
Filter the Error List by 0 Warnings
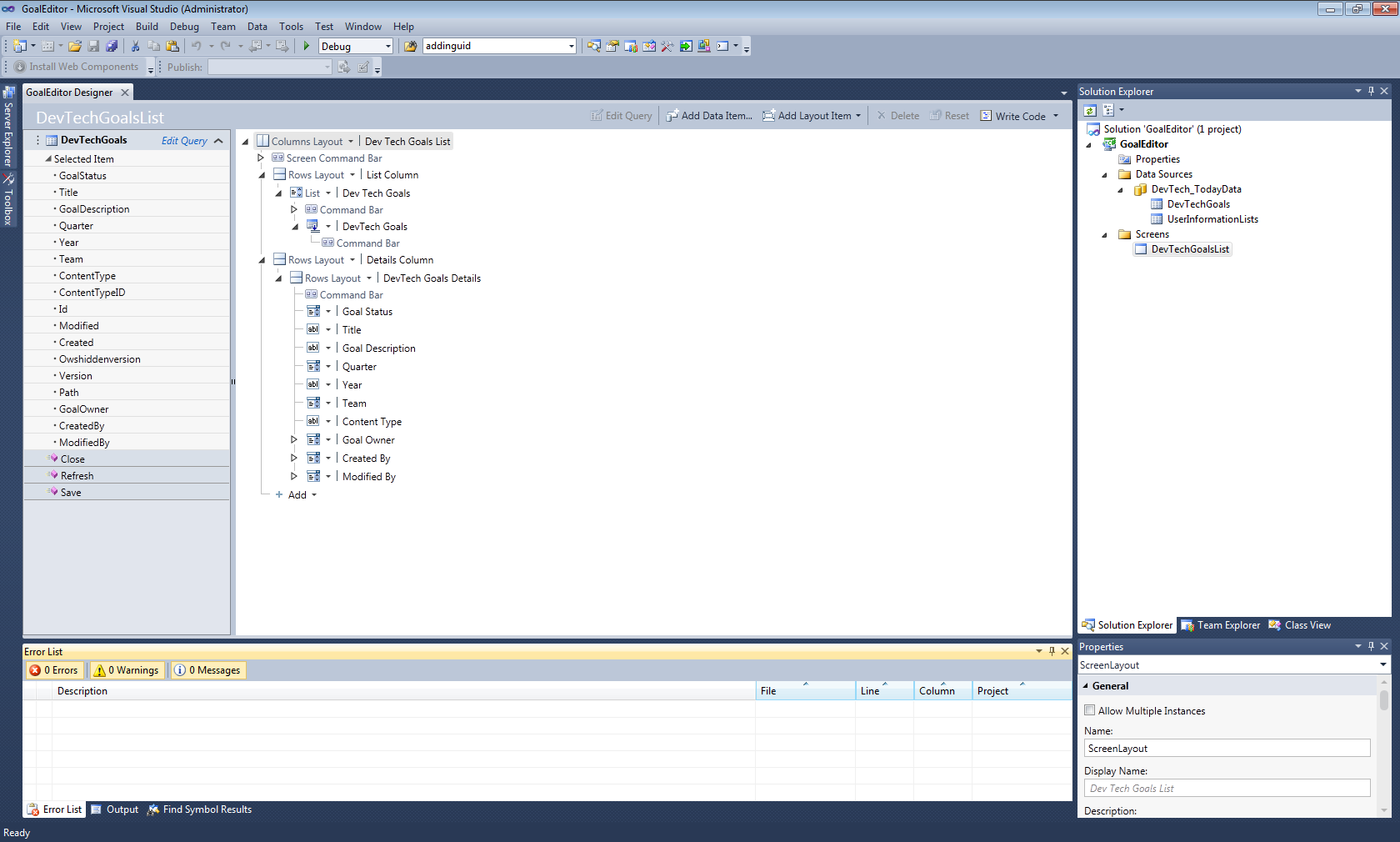127,670
